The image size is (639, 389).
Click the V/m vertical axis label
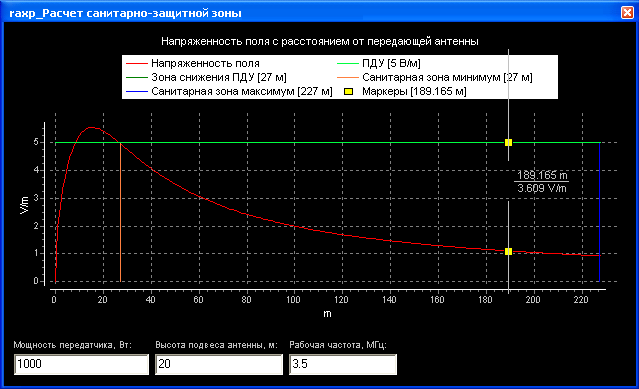pos(24,205)
